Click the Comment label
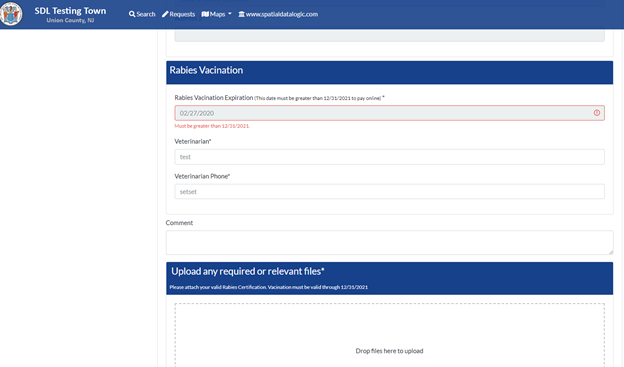The height and width of the screenshot is (367, 624). point(179,223)
